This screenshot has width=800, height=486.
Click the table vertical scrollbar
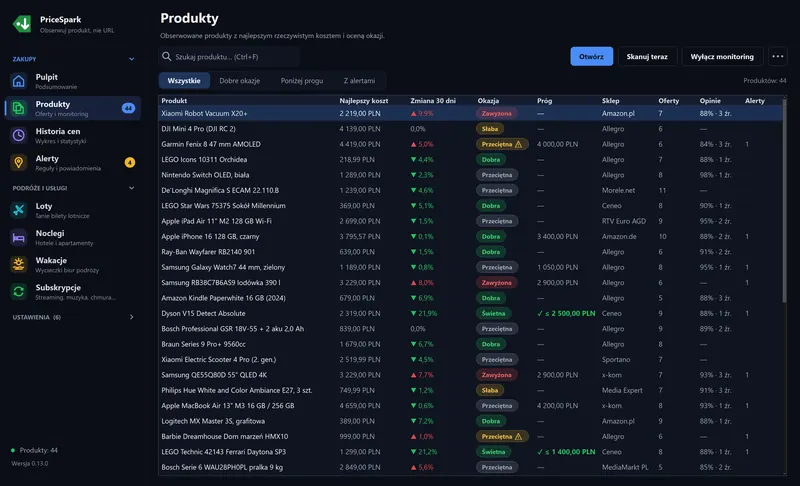click(784, 201)
